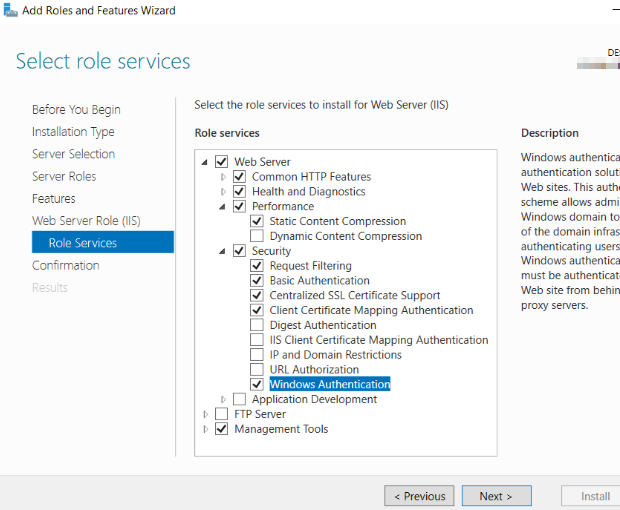Select the Application Development label
The image size is (620, 510).
tap(314, 399)
